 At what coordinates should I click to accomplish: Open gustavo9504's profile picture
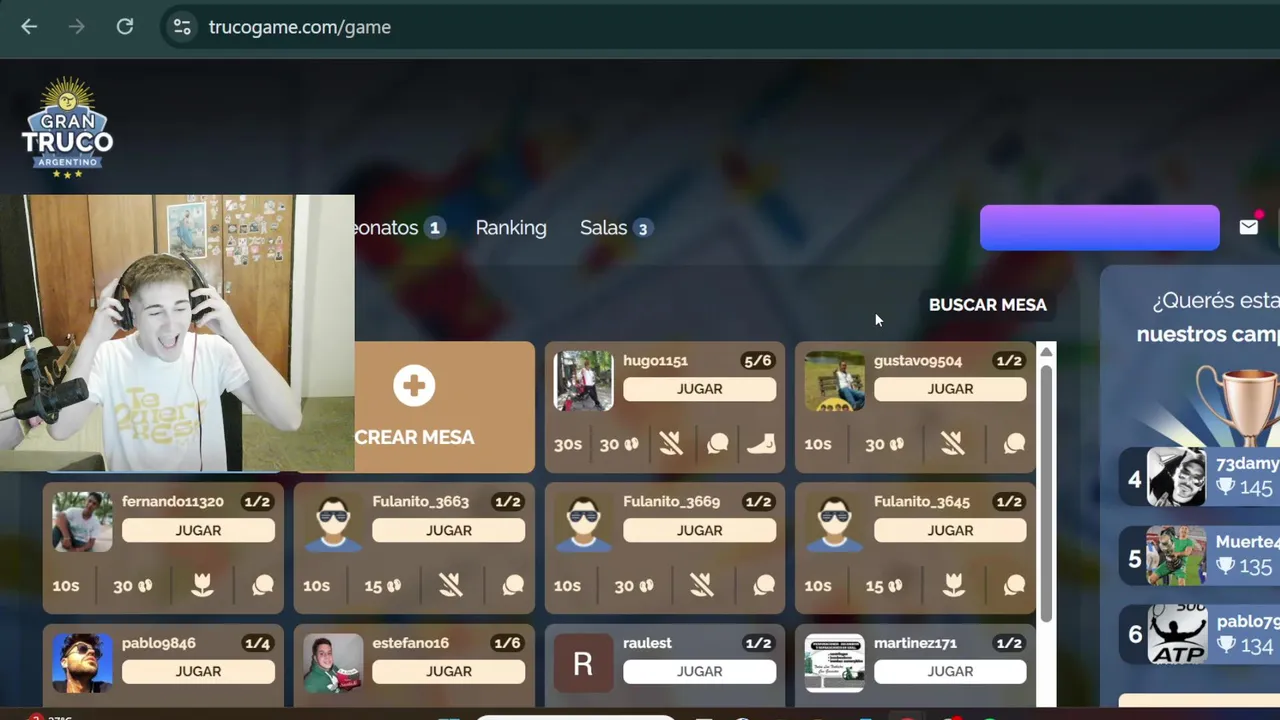coord(835,381)
